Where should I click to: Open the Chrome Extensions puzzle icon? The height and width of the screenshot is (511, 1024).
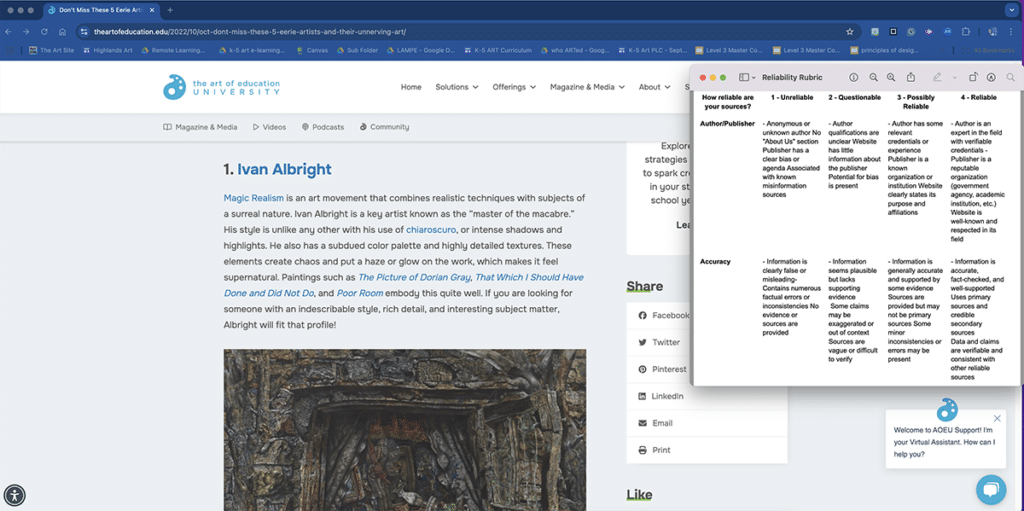[966, 31]
